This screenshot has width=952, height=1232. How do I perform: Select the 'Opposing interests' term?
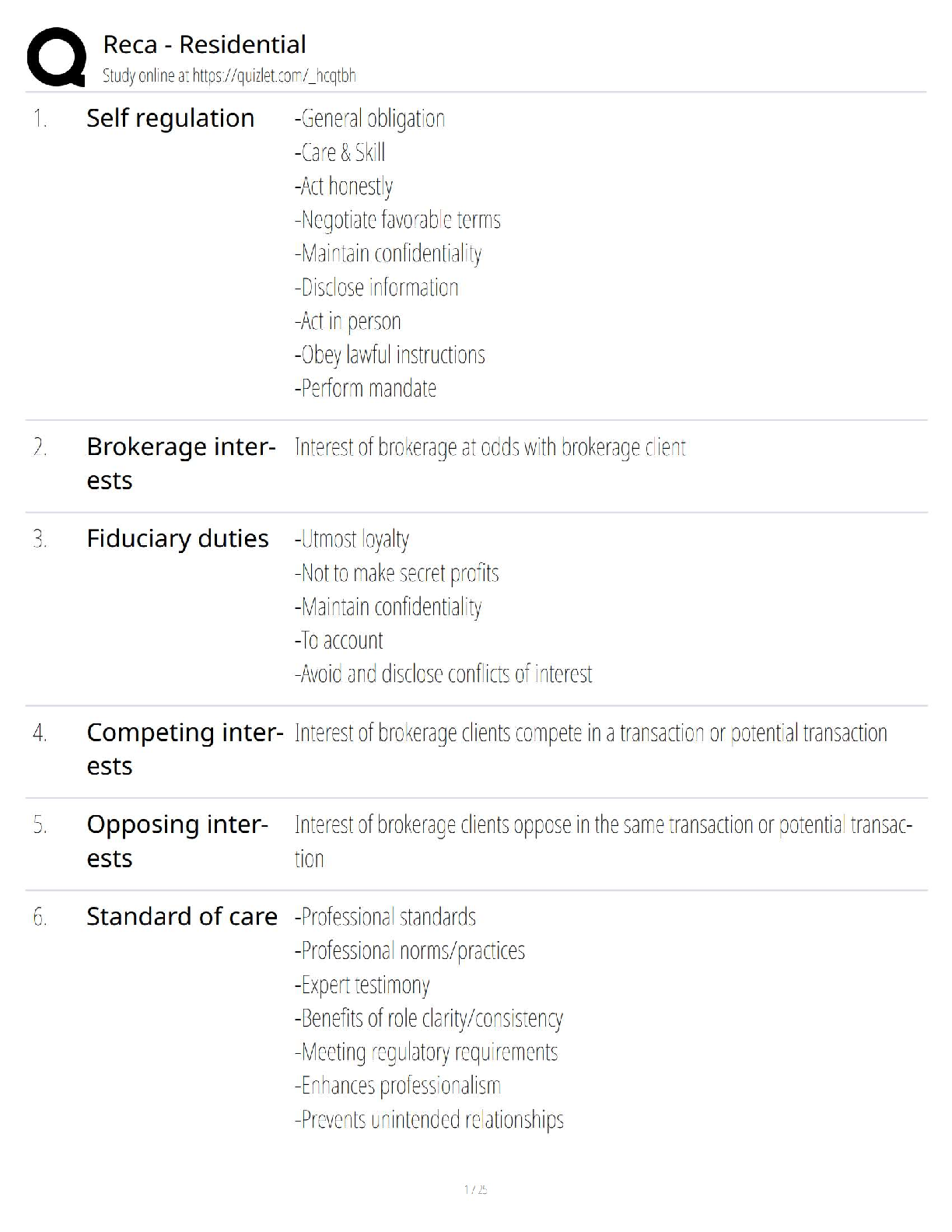[x=177, y=841]
